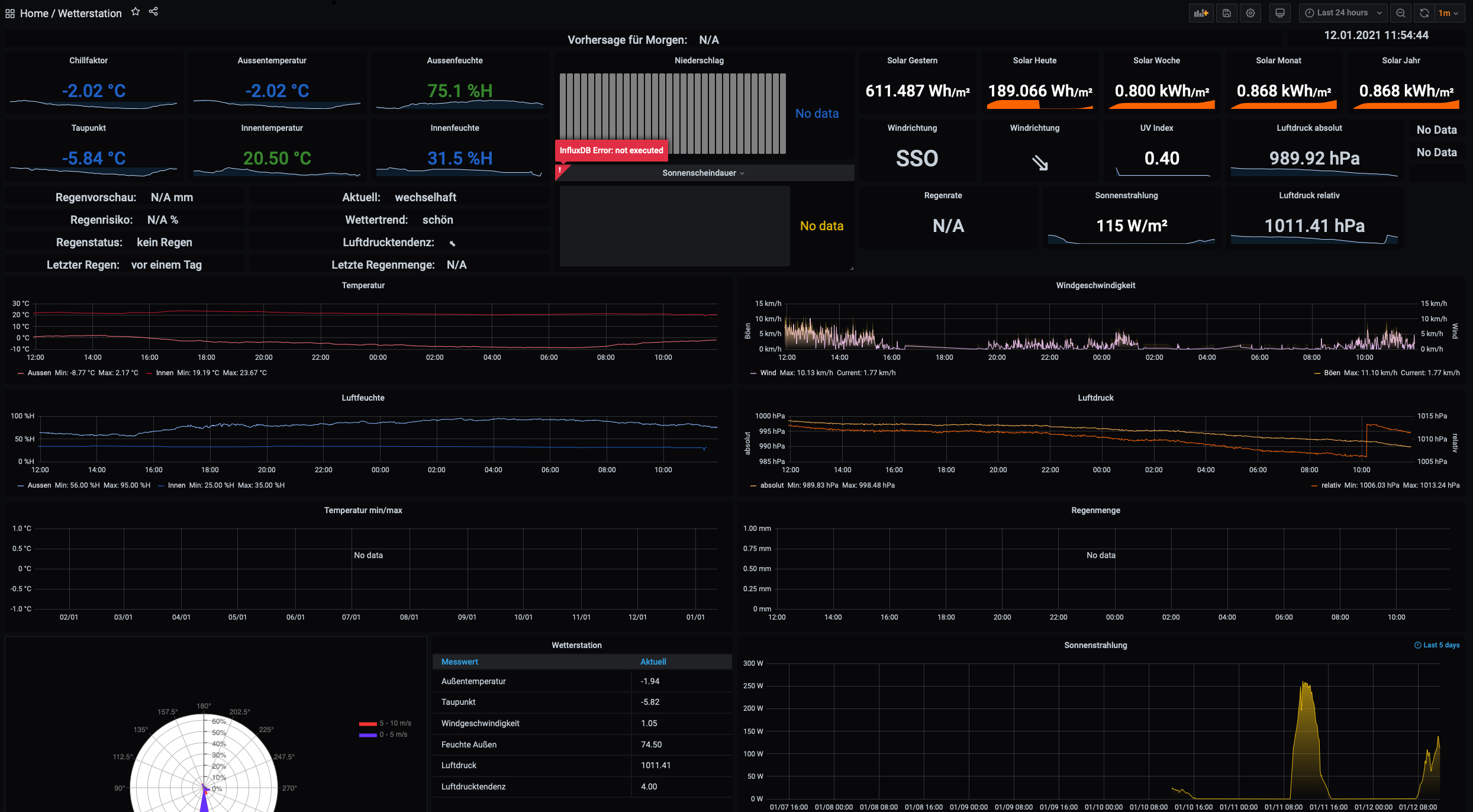The width and height of the screenshot is (1473, 812).
Task: Toggle relativ series in Luftdruck legend
Action: pyautogui.click(x=1331, y=485)
